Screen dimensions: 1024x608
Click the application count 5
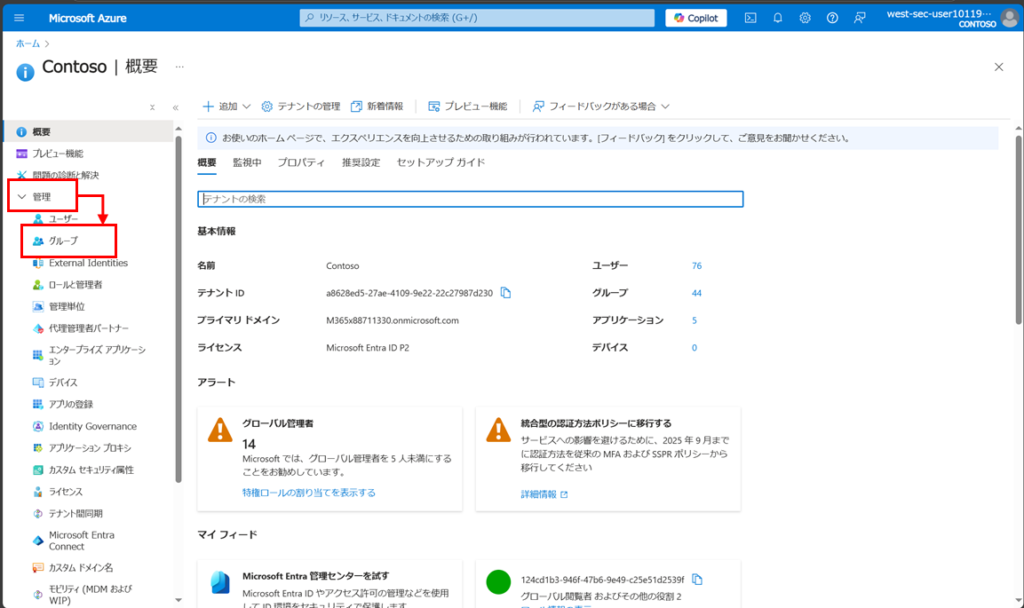pyautogui.click(x=694, y=321)
